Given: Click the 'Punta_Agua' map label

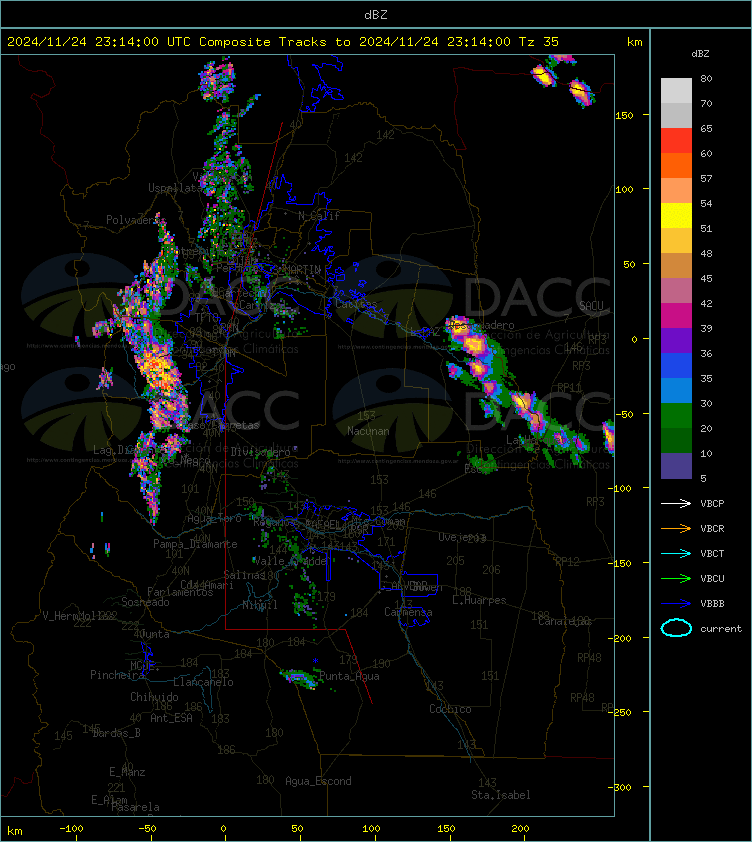Looking at the screenshot, I should click(349, 676).
